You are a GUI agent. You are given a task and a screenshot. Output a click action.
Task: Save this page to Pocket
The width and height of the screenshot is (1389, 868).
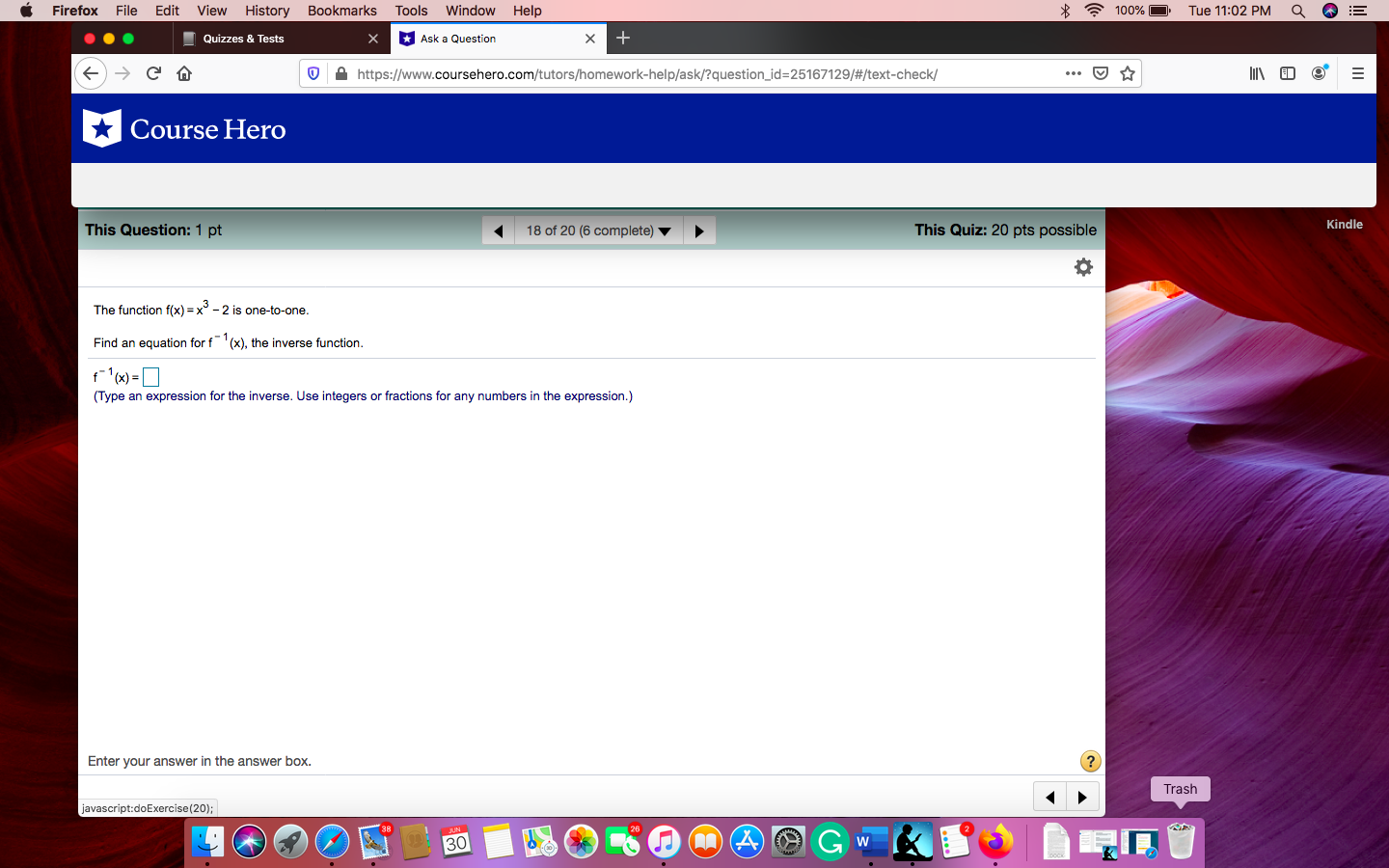[x=1101, y=73]
